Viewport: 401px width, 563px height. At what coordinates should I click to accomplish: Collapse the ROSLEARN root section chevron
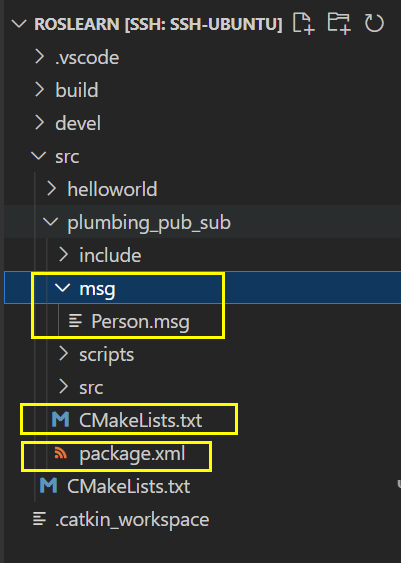(x=19, y=24)
